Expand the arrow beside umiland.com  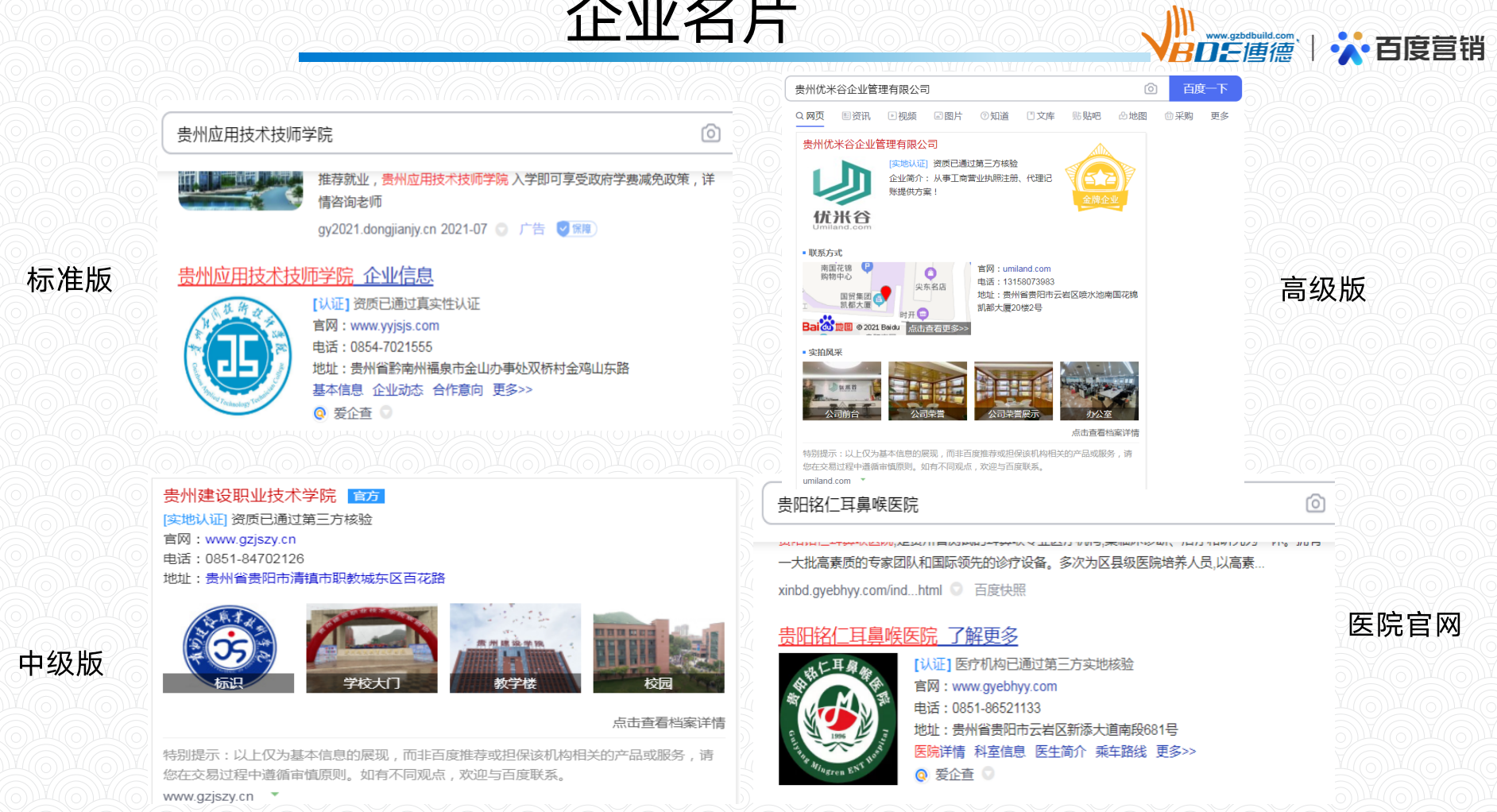pyautogui.click(x=863, y=480)
